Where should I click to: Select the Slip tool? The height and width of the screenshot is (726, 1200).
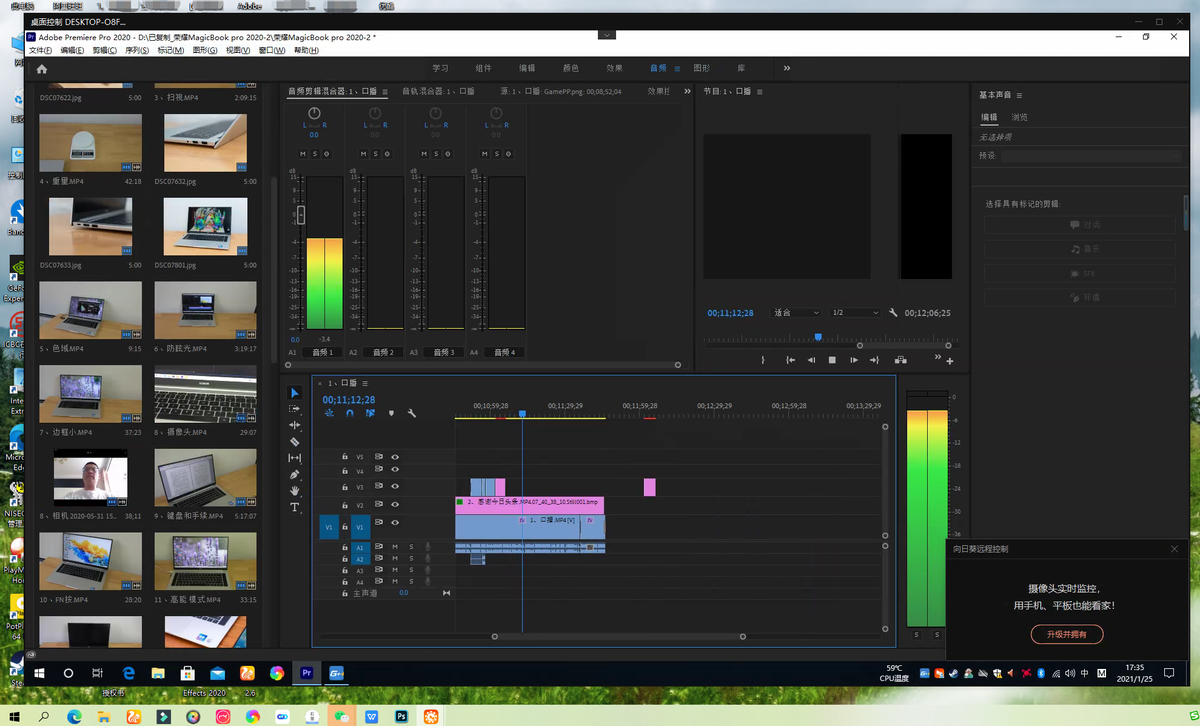coord(295,458)
